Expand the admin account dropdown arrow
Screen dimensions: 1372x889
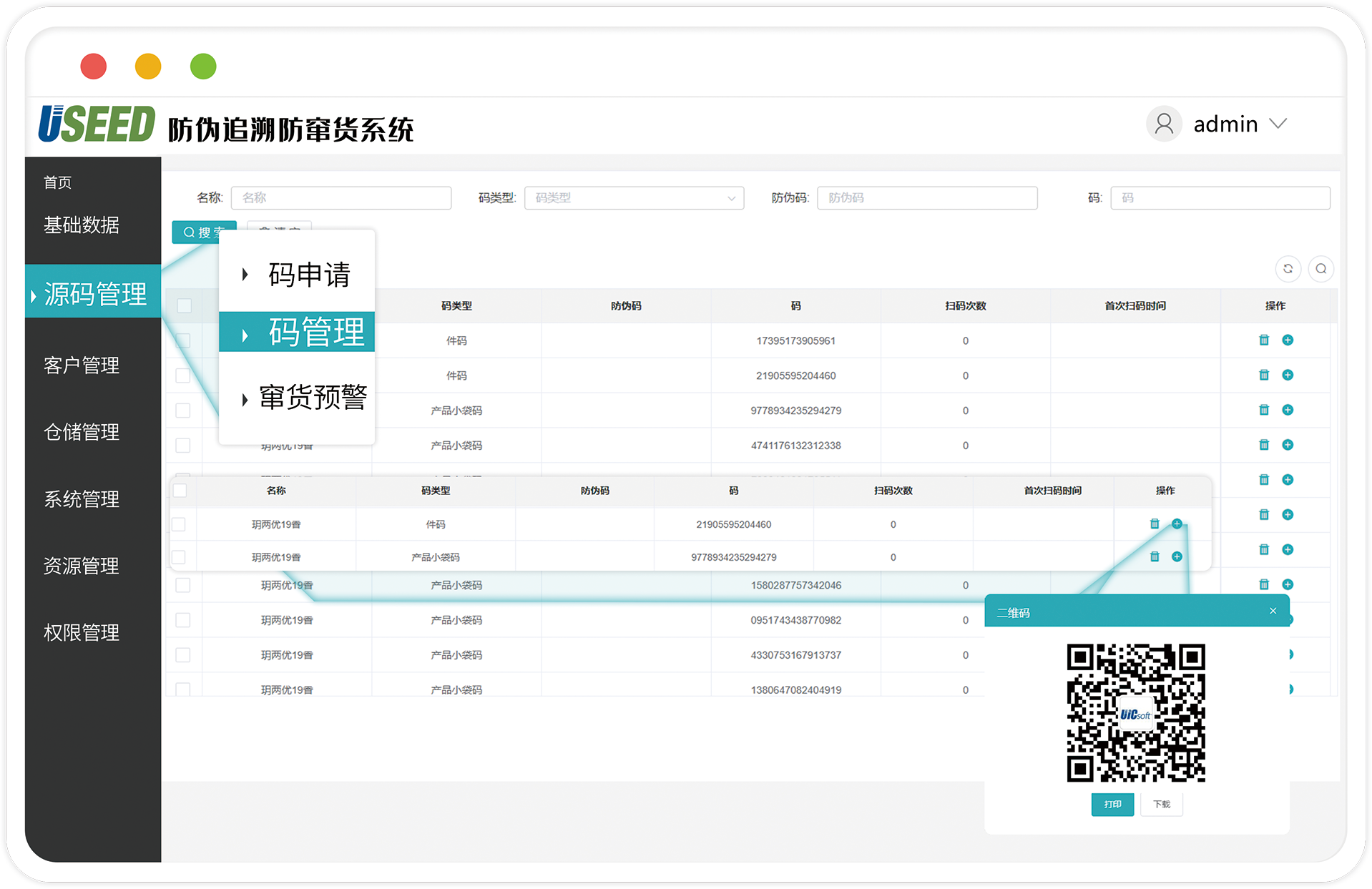coord(1278,124)
